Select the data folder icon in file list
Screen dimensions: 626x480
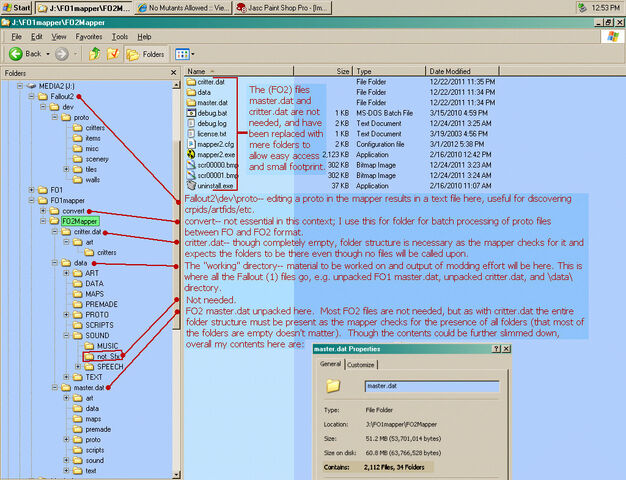tap(191, 92)
